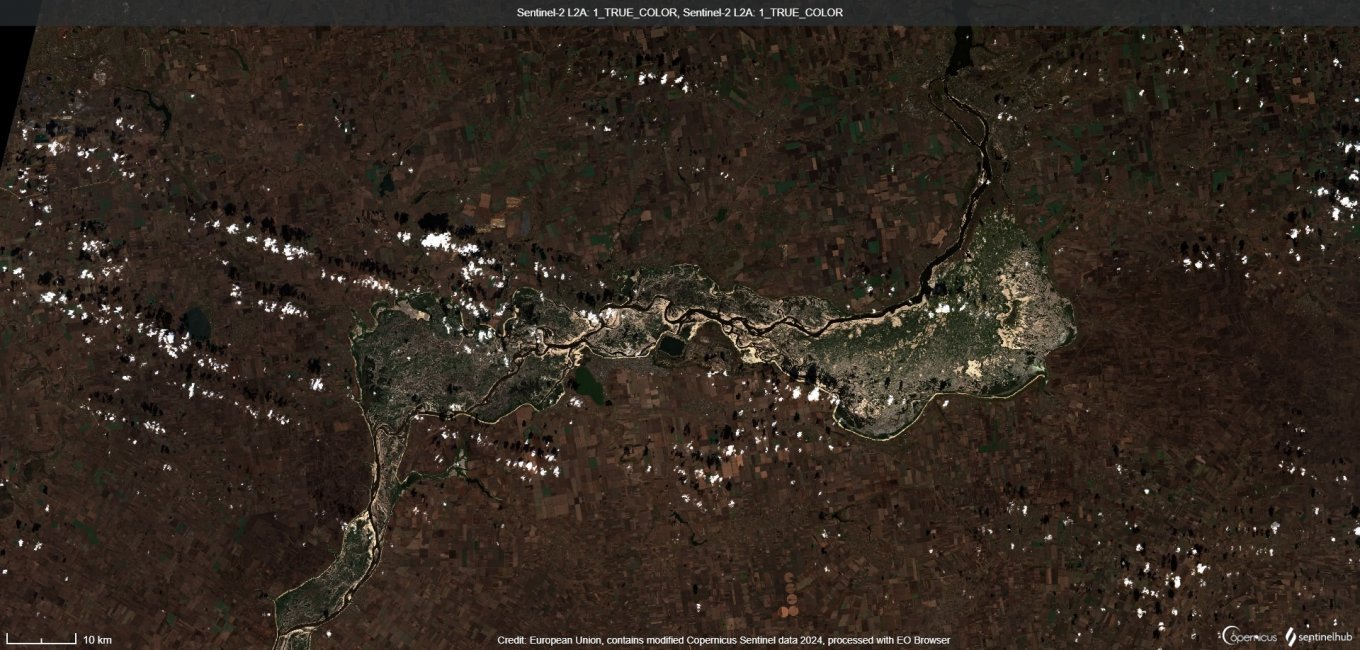The height and width of the screenshot is (650, 1360).
Task: Click the dark green patch south of the valley
Action: coord(589,386)
